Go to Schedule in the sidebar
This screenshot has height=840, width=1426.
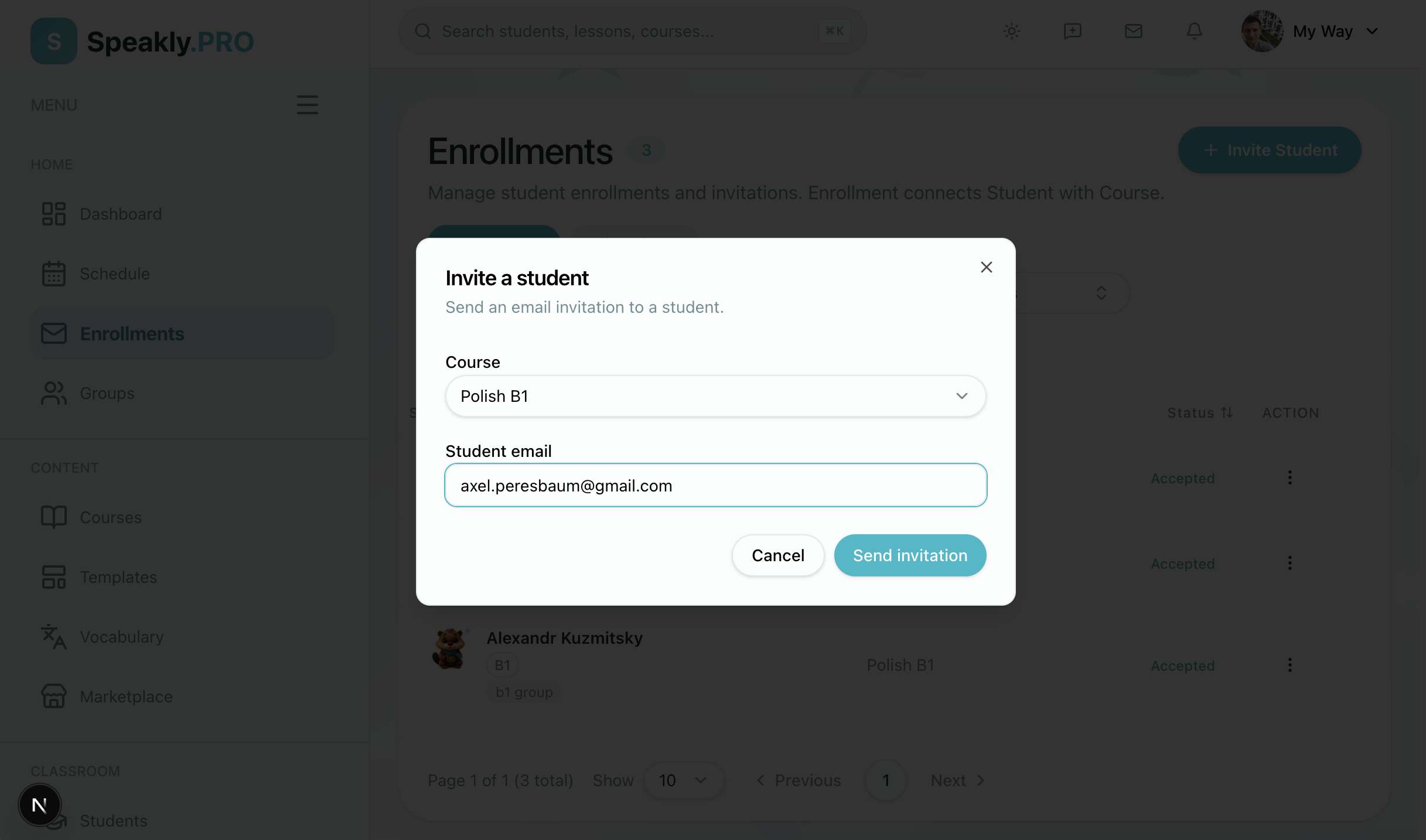pyautogui.click(x=115, y=274)
